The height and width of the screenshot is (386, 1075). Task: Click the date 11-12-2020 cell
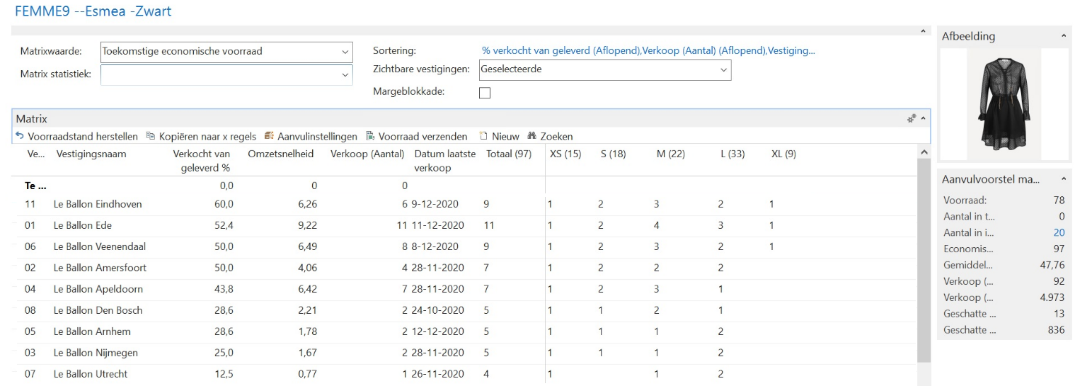437,226
